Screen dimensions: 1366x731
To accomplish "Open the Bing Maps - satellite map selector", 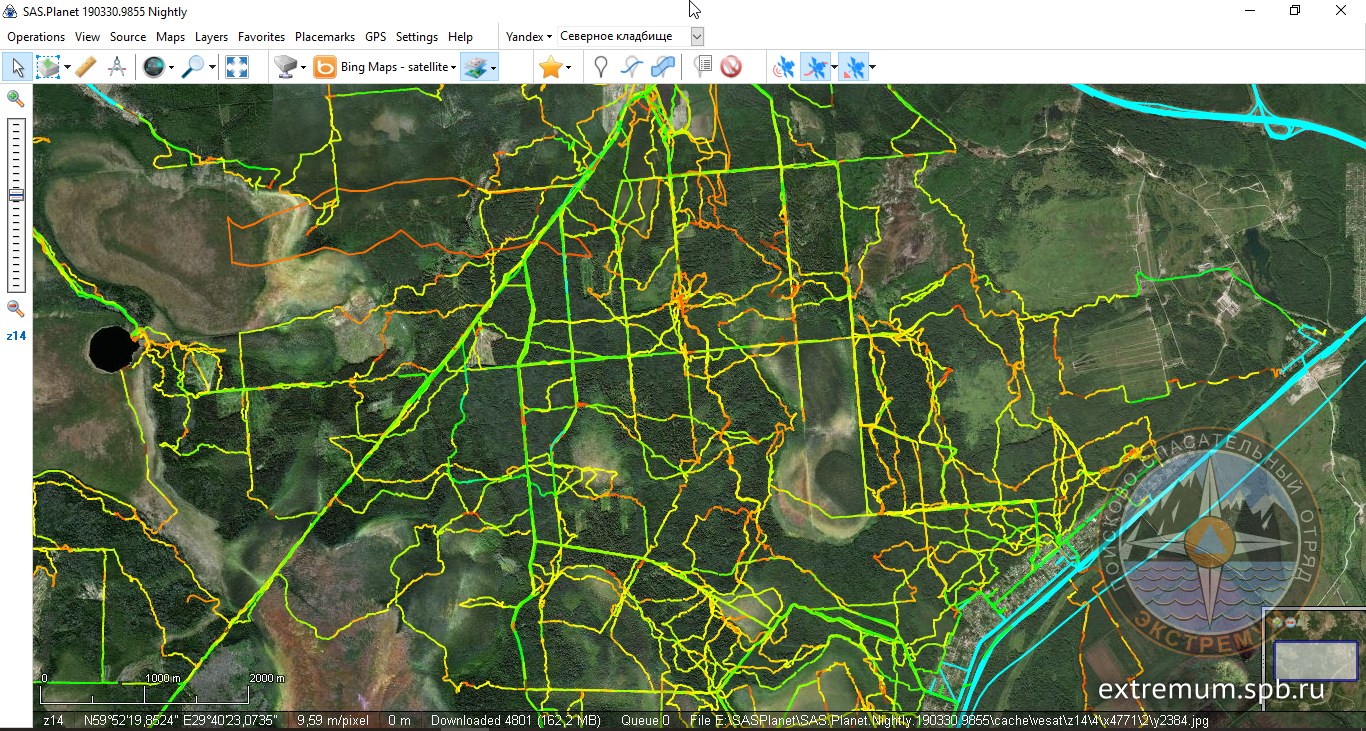I will pos(398,67).
